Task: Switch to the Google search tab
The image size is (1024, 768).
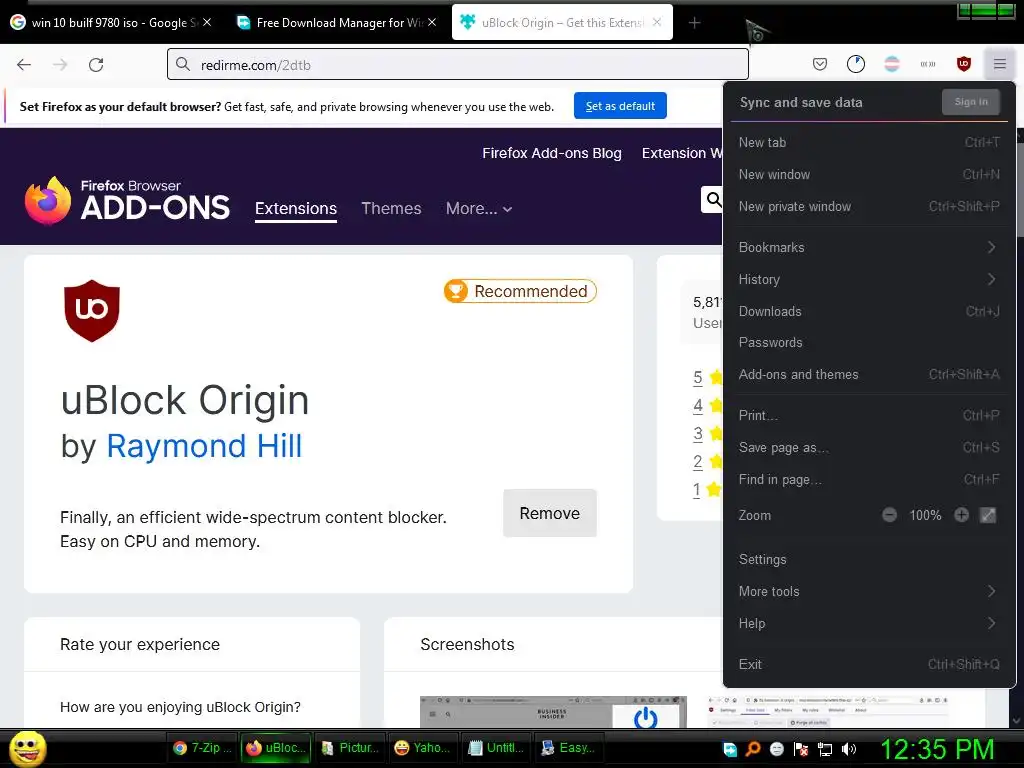Action: 111,22
